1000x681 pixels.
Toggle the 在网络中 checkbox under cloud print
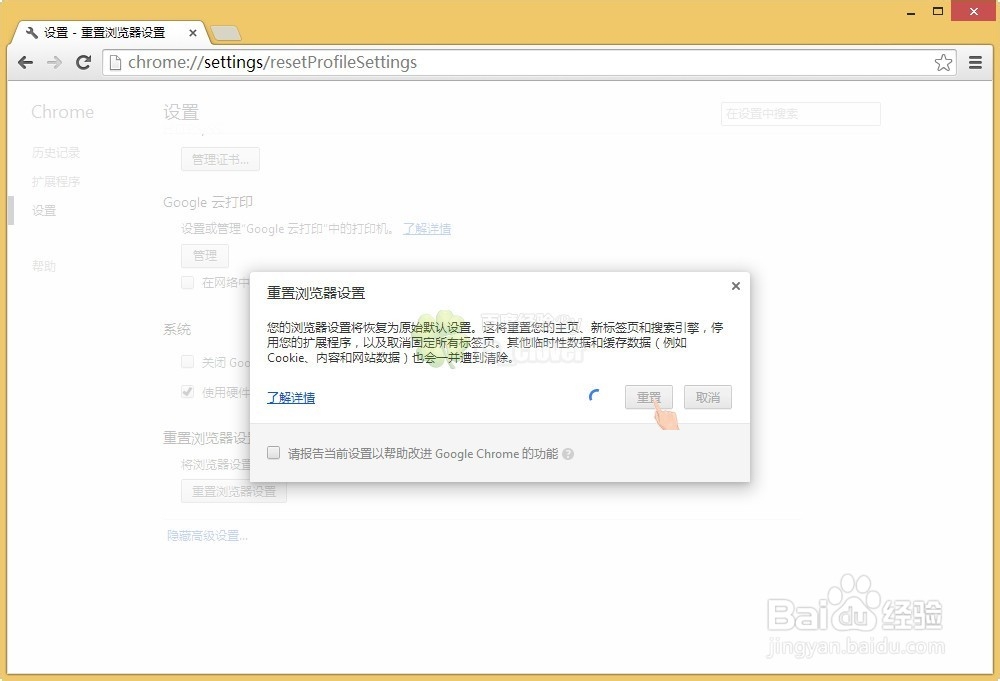[x=188, y=282]
